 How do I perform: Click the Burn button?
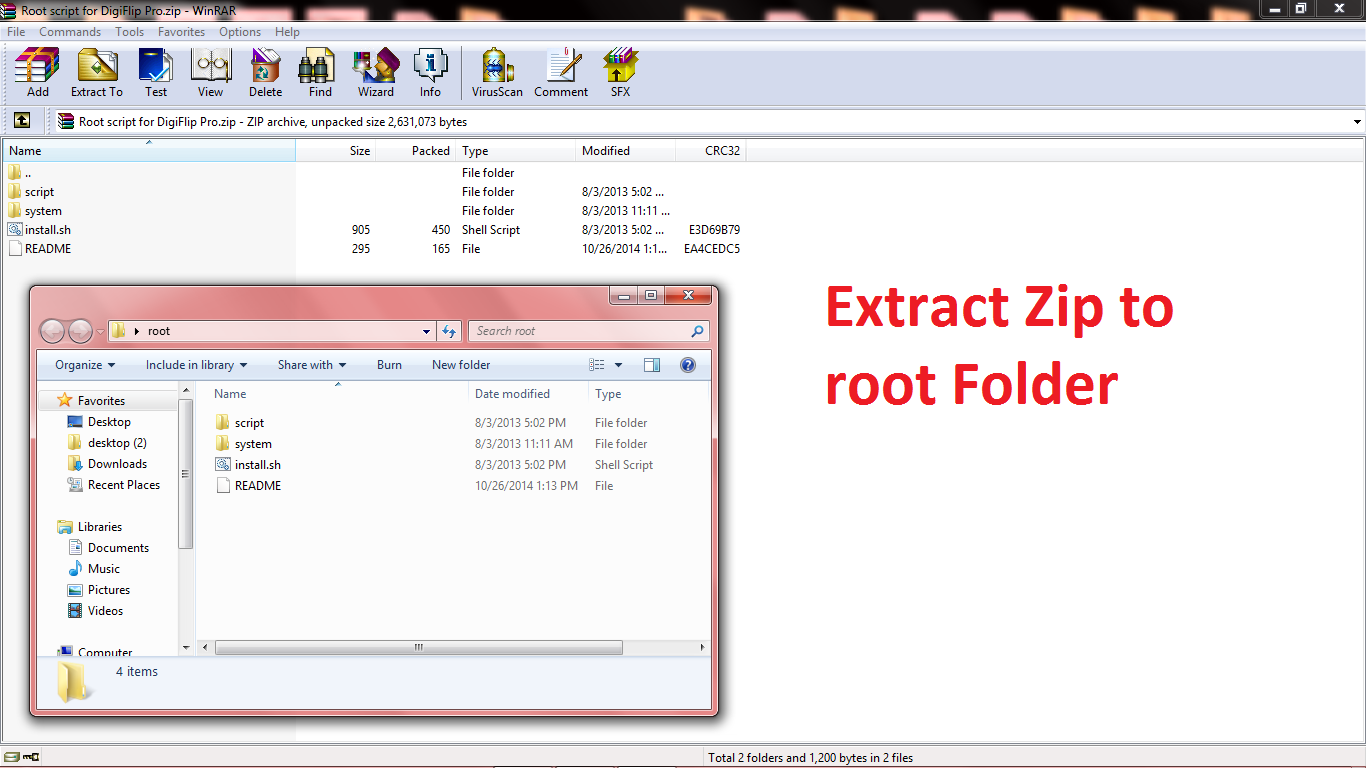389,365
